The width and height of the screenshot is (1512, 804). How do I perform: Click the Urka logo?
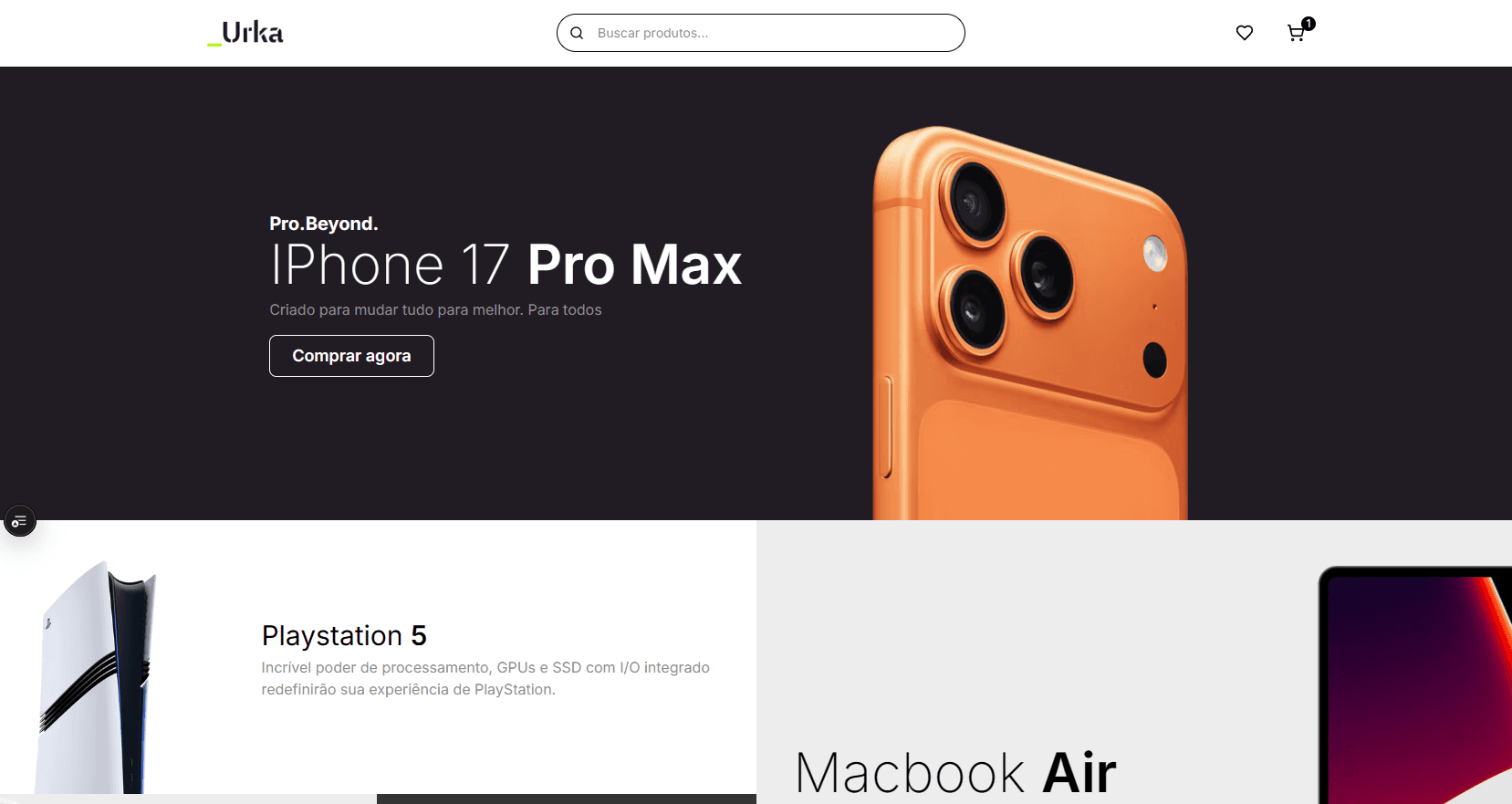[245, 33]
